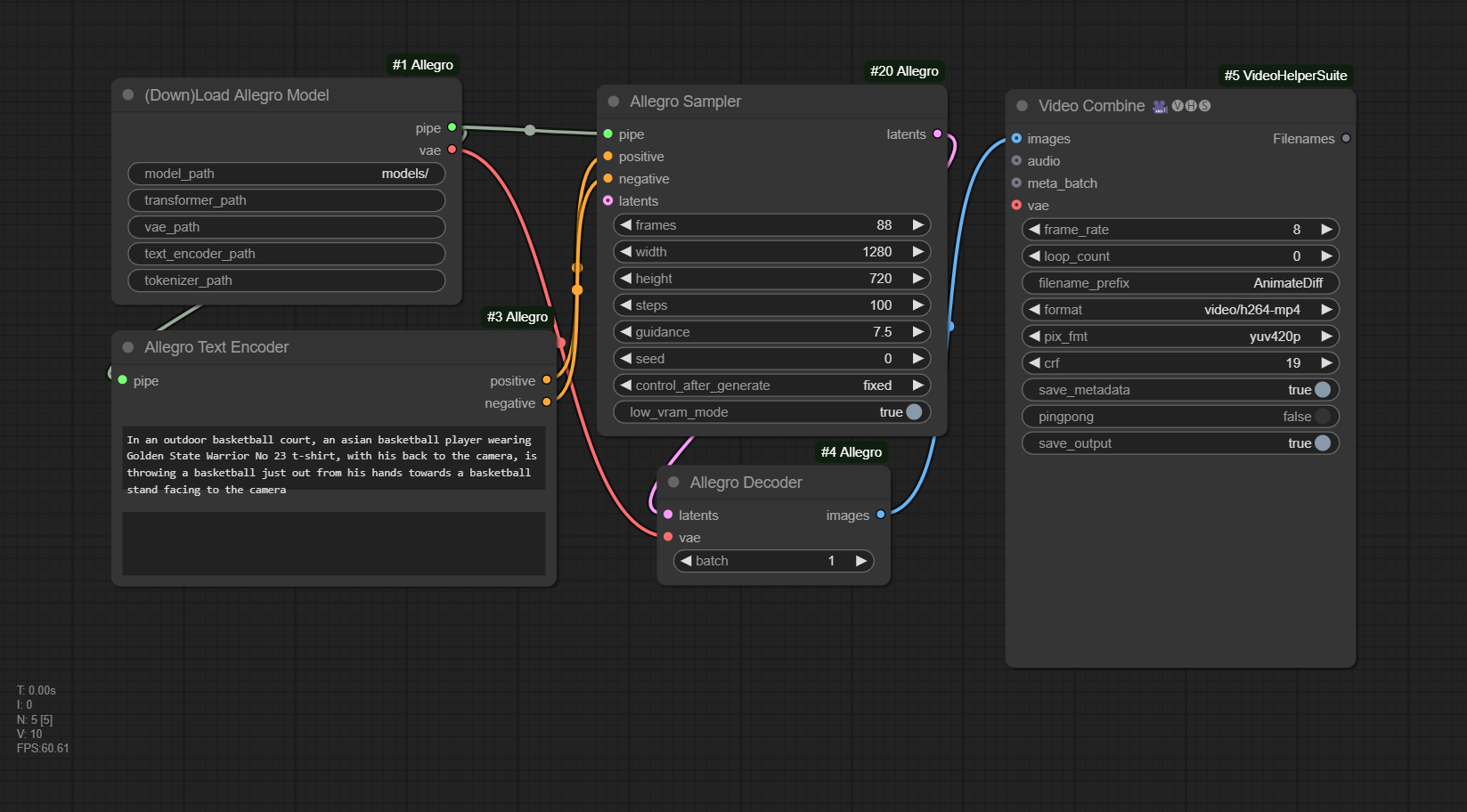Click the #3 Allegro node badge

pyautogui.click(x=518, y=317)
